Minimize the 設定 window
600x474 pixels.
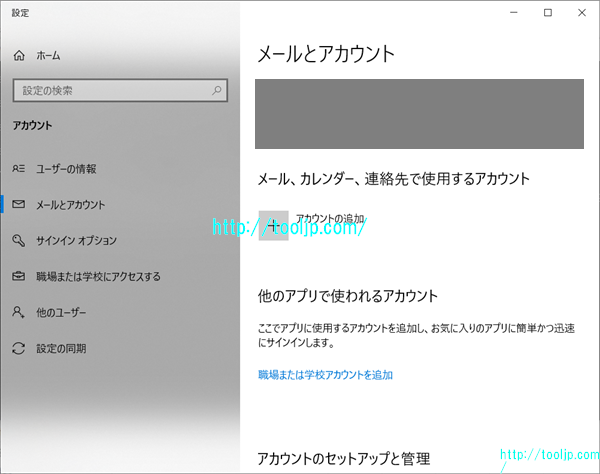tap(514, 13)
